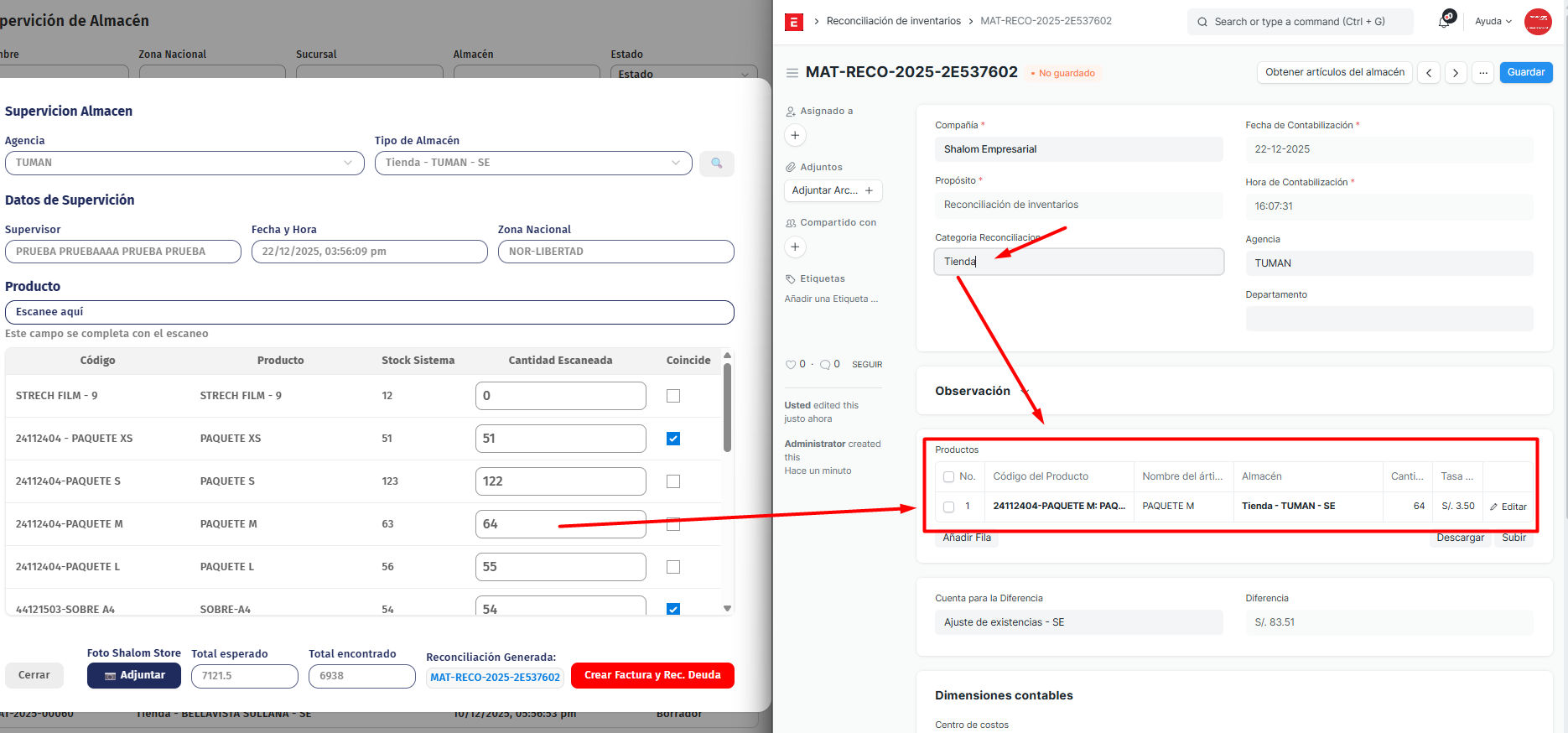The image size is (1568, 733).
Task: Click the red E home logo
Action: pos(793,22)
